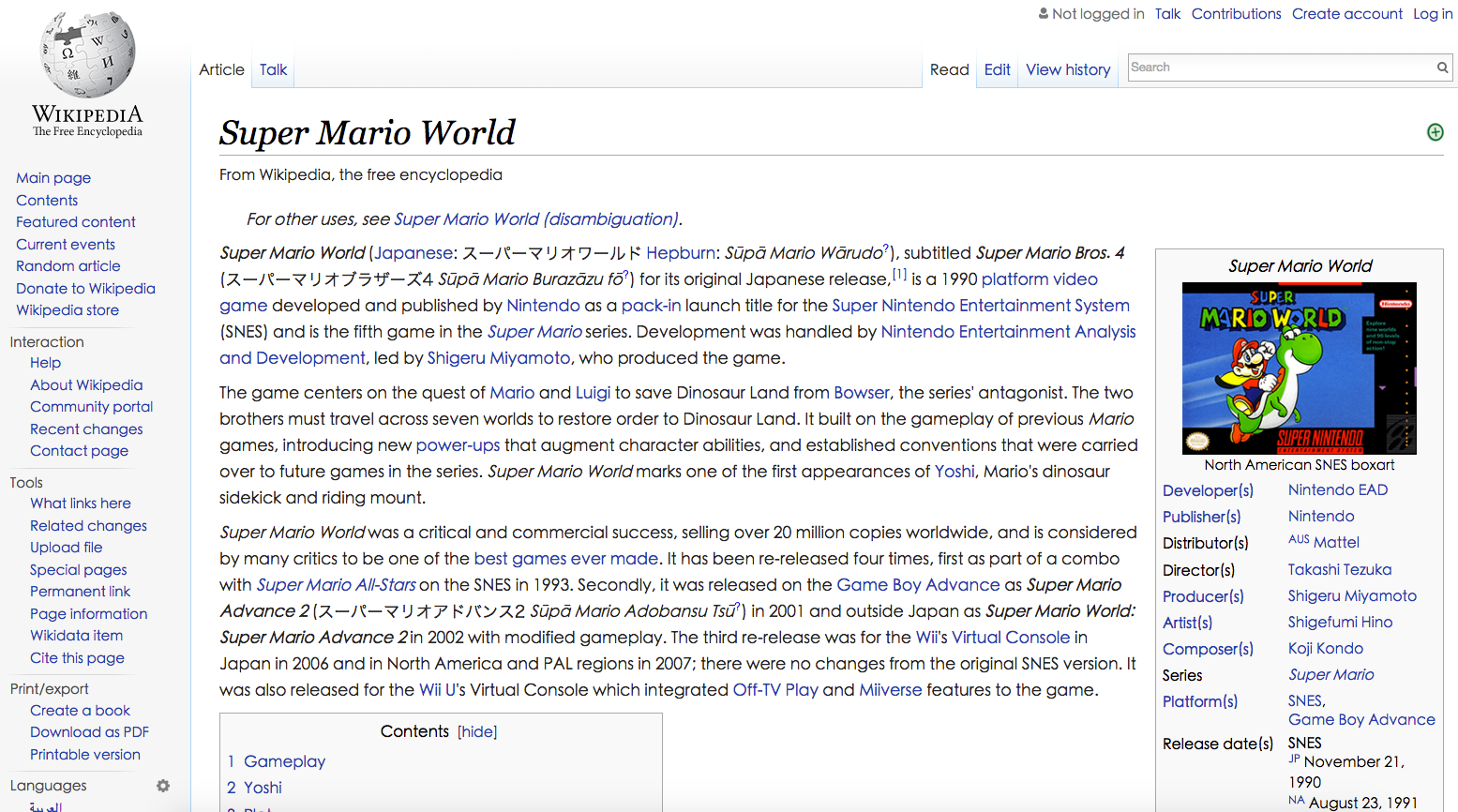Open the Bowser link
This screenshot has width=1458, height=812.
[862, 393]
